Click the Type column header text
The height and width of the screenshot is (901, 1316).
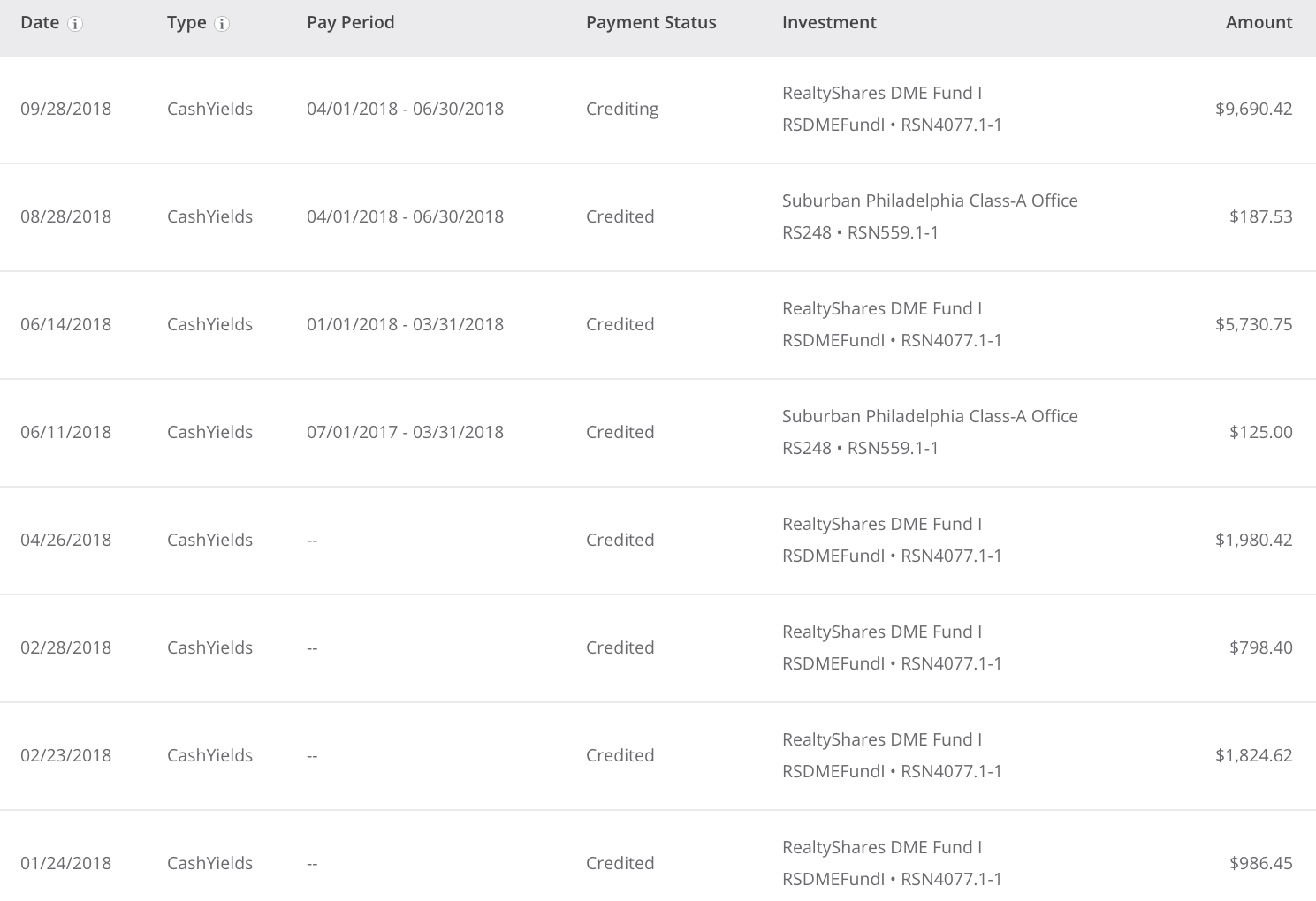click(186, 23)
